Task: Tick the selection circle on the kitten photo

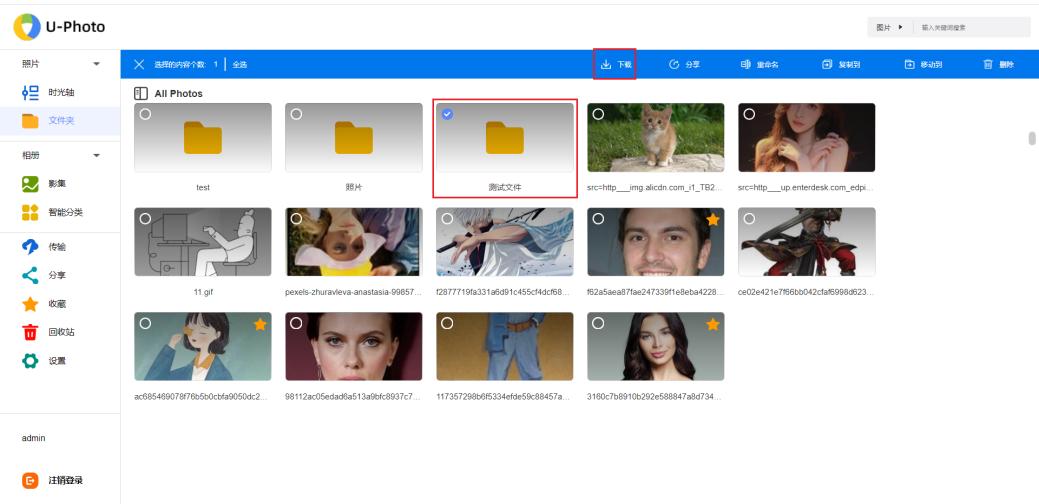Action: tap(598, 114)
